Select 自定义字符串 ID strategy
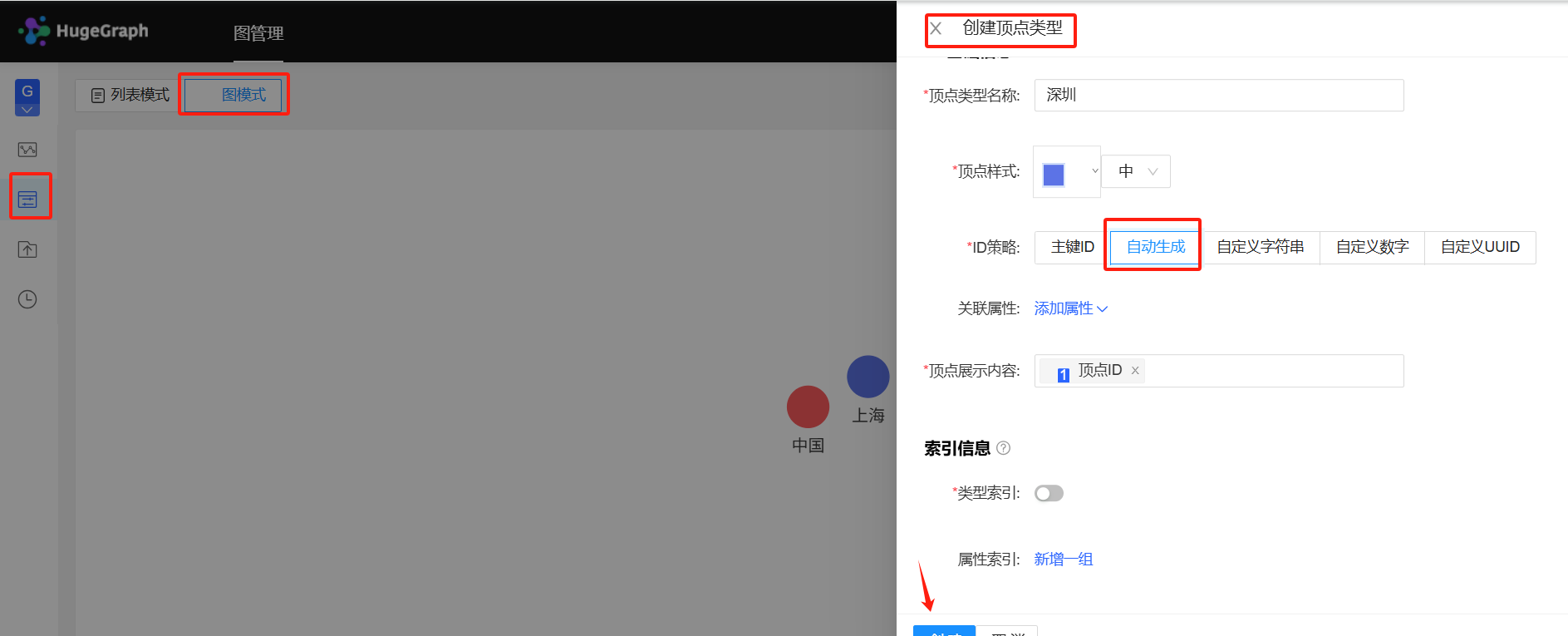The width and height of the screenshot is (1568, 636). (x=1260, y=247)
